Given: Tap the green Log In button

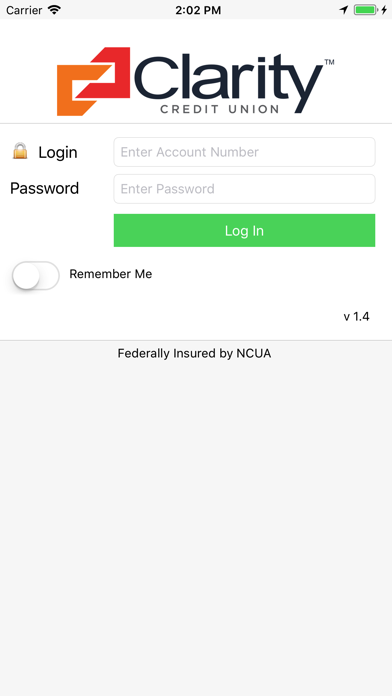Looking at the screenshot, I should (244, 230).
